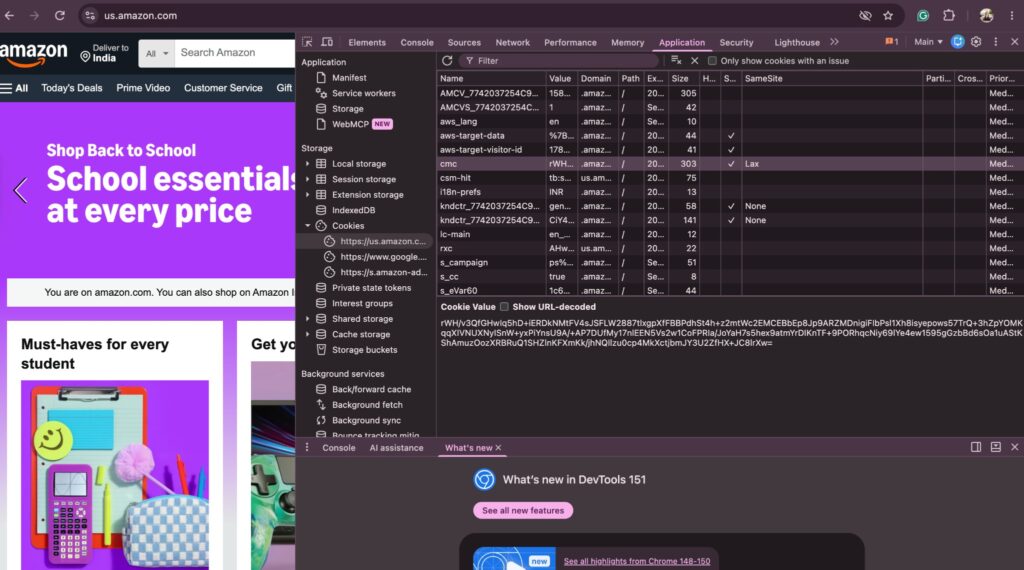Switch to the Console tab in top bar

417,42
